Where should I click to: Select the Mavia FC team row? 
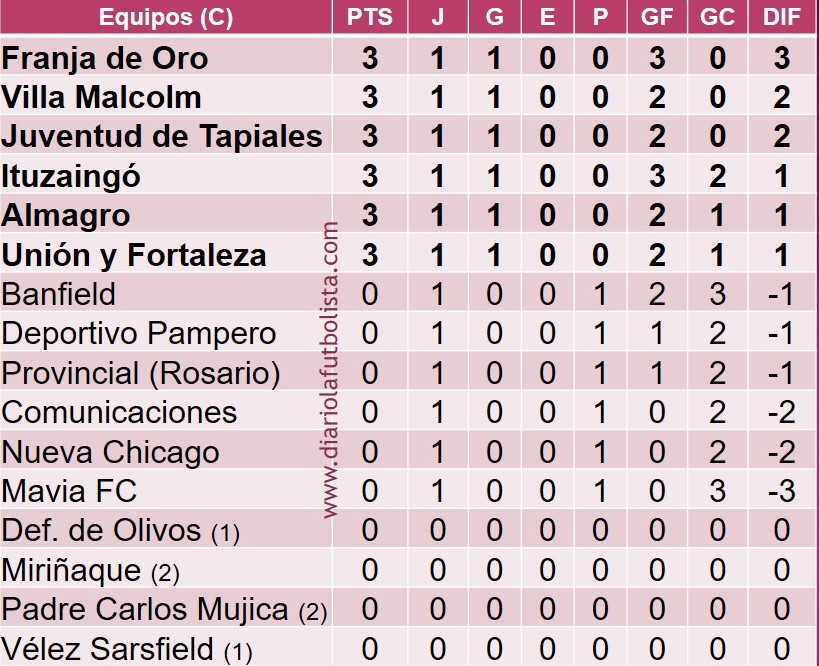pyautogui.click(x=70, y=491)
